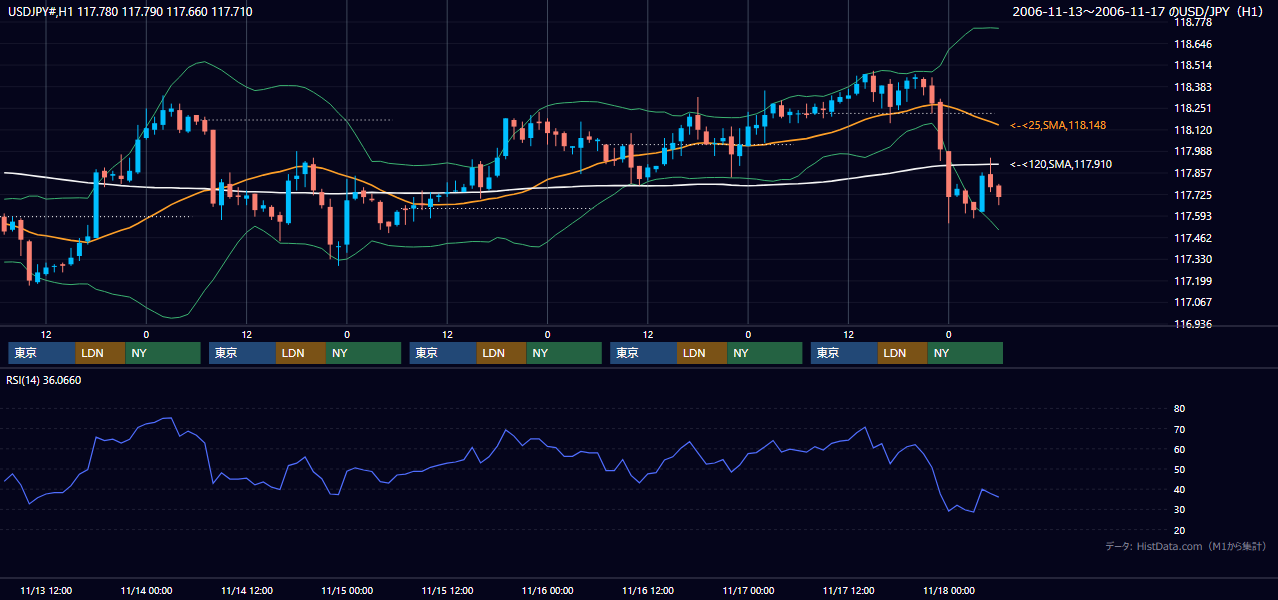Screen dimensions: 1278x600
Task: Click RSI scale level 40
Action: (x=1179, y=489)
